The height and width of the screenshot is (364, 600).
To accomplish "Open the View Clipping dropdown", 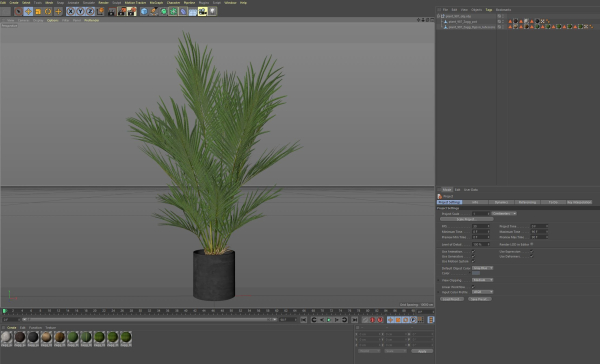I will (x=483, y=280).
